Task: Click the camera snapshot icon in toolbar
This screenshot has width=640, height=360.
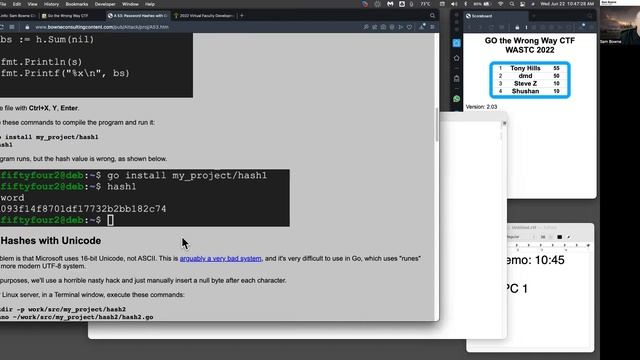Action: click(383, 27)
